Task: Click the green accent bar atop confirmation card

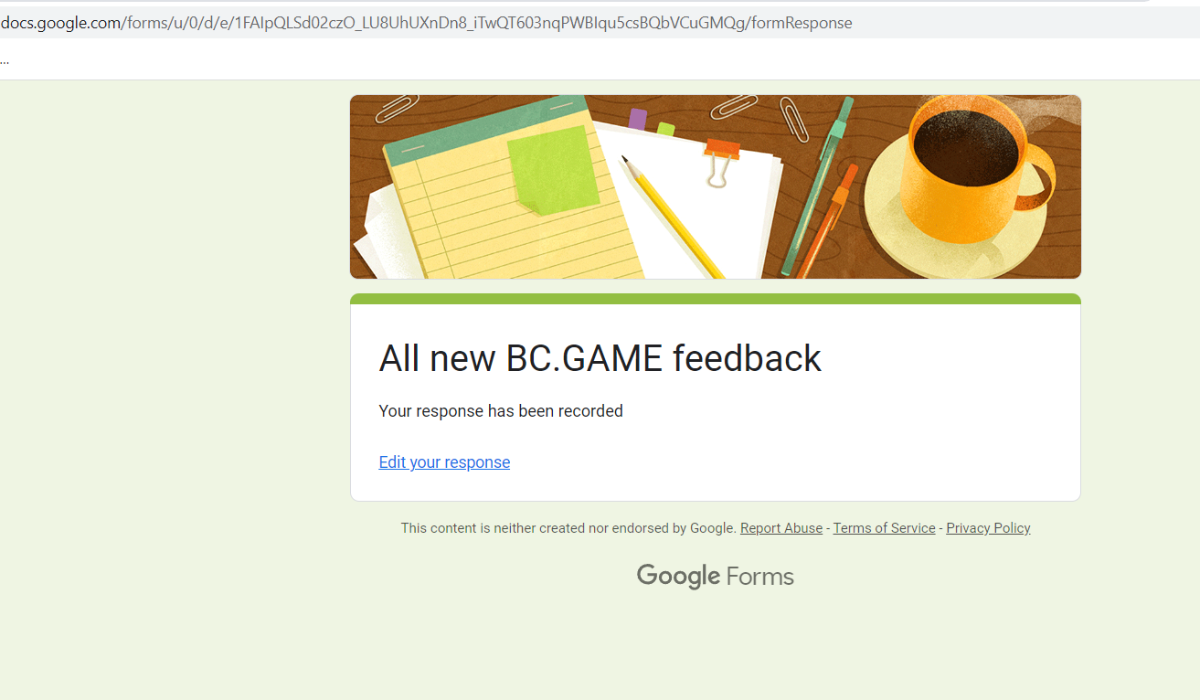Action: [x=715, y=299]
